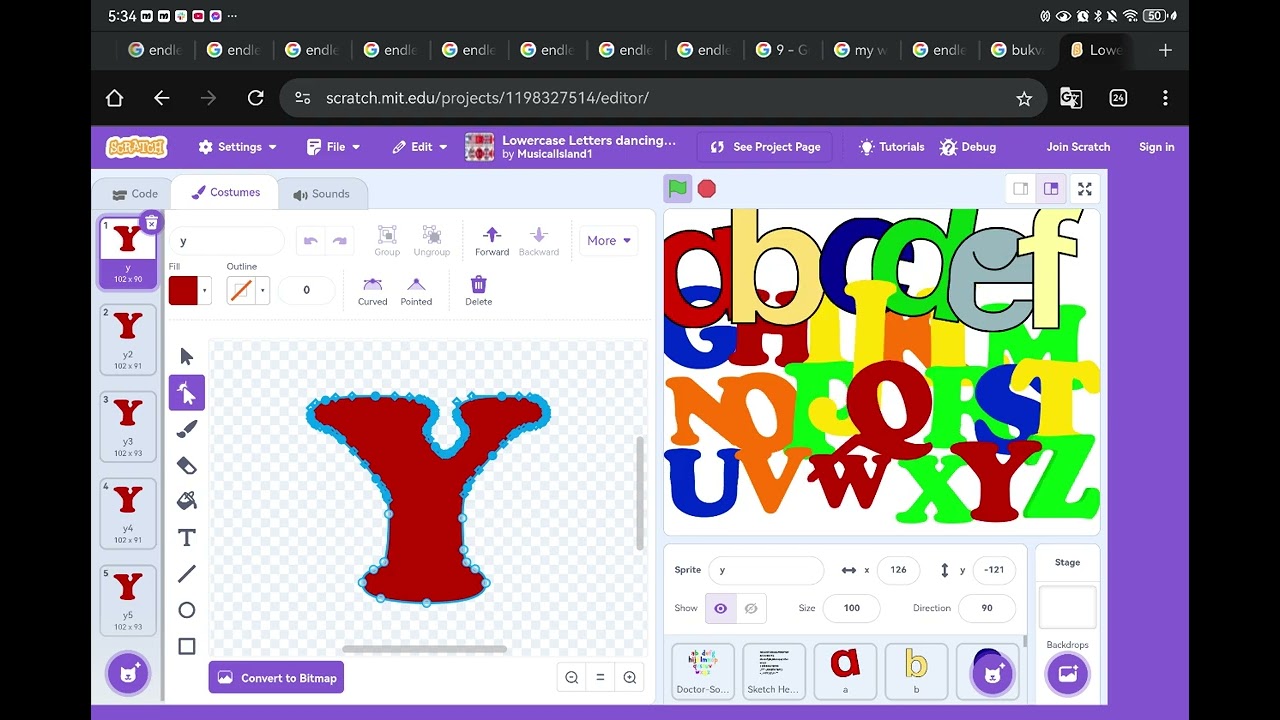The width and height of the screenshot is (1280, 720).
Task: Open the Settings dropdown menu
Action: pos(237,147)
